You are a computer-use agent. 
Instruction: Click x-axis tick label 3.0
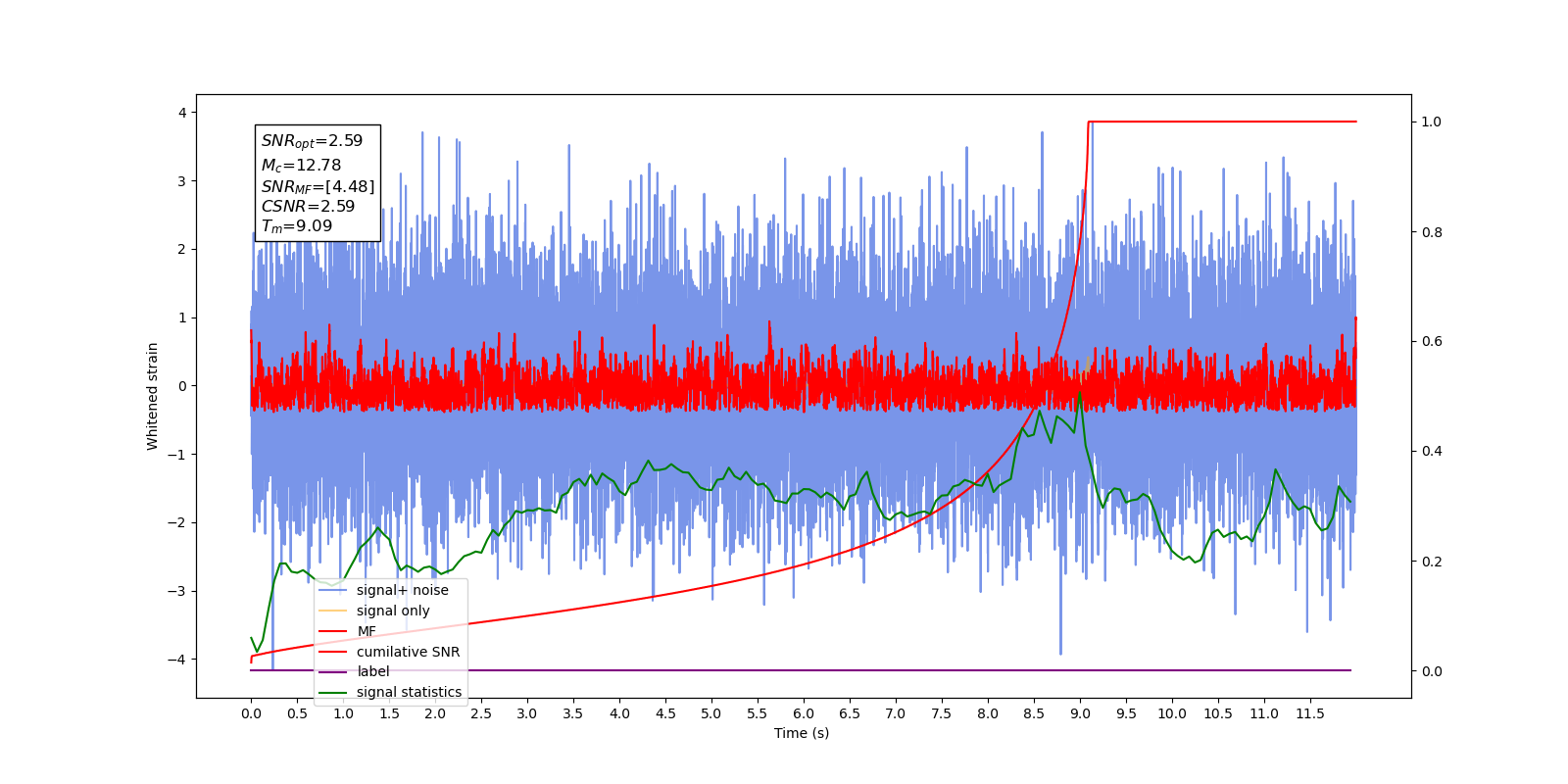point(527,713)
